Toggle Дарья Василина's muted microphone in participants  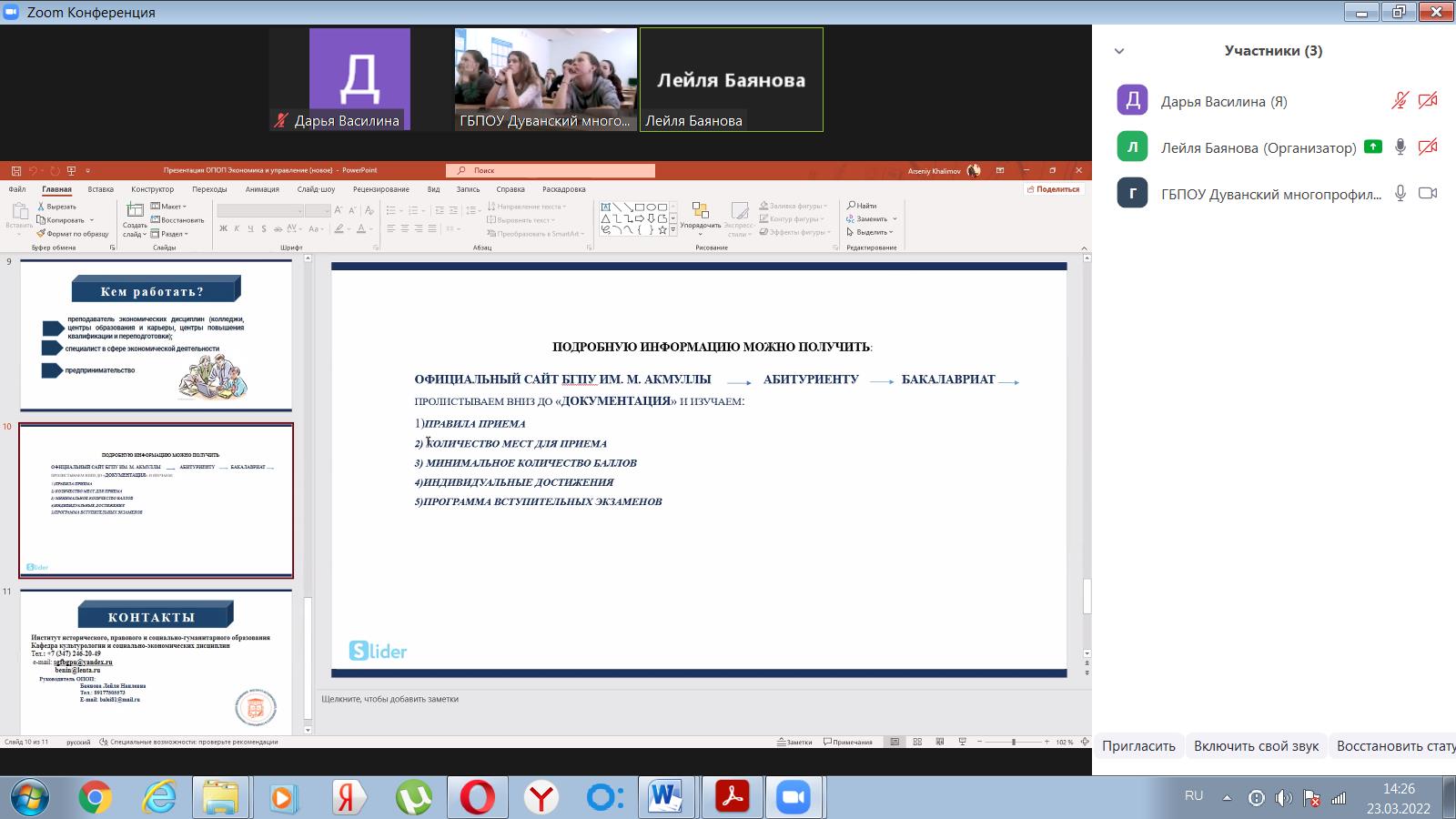coord(1400,101)
